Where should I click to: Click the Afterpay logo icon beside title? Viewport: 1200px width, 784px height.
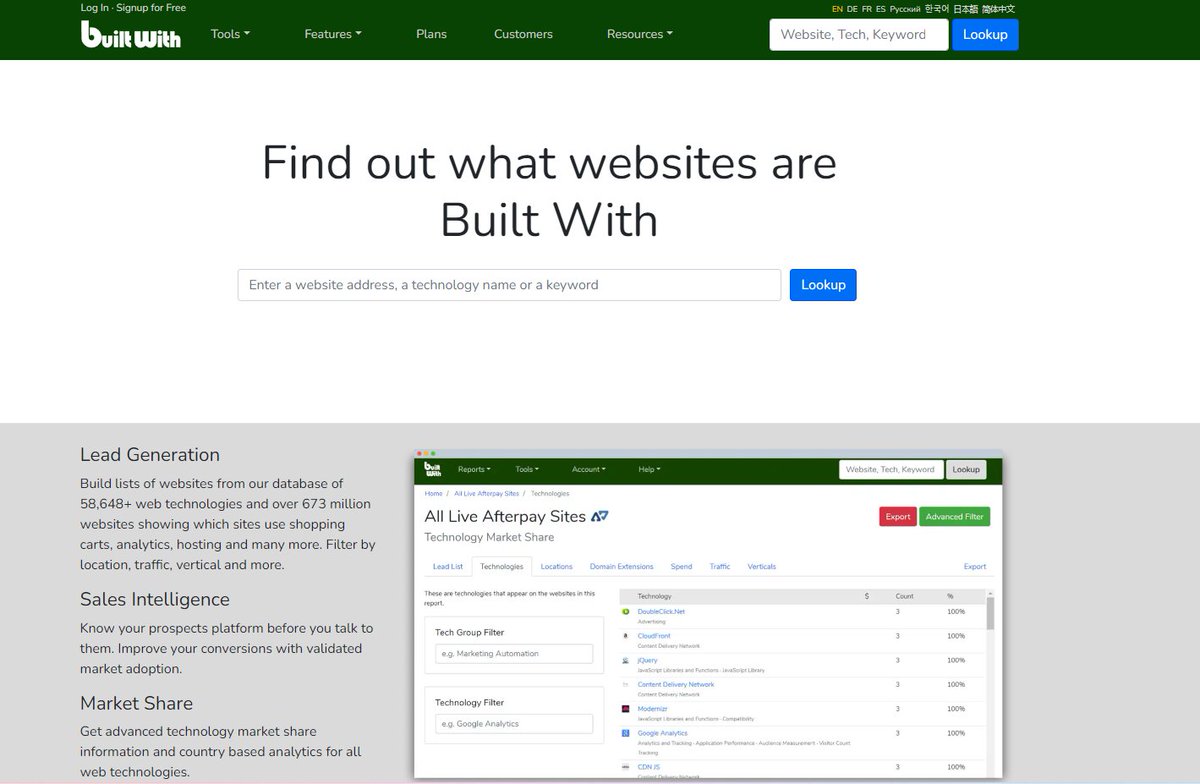[600, 517]
